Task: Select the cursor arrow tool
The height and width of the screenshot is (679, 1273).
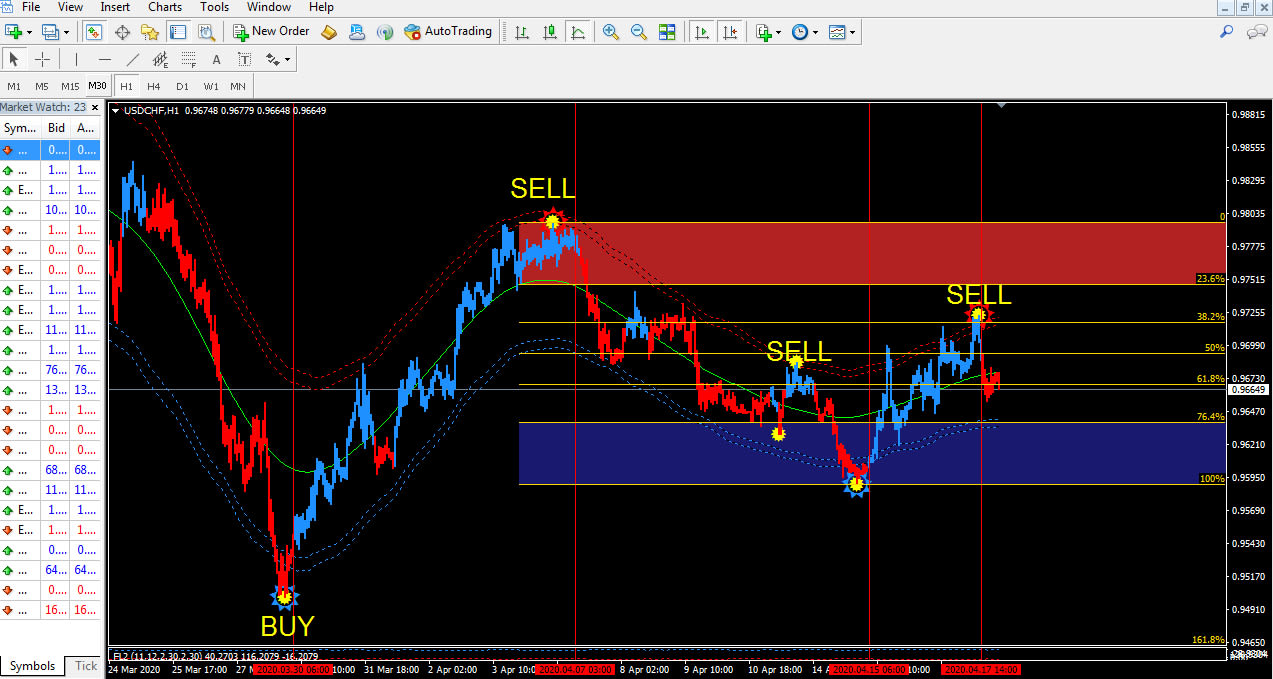Action: (15, 60)
